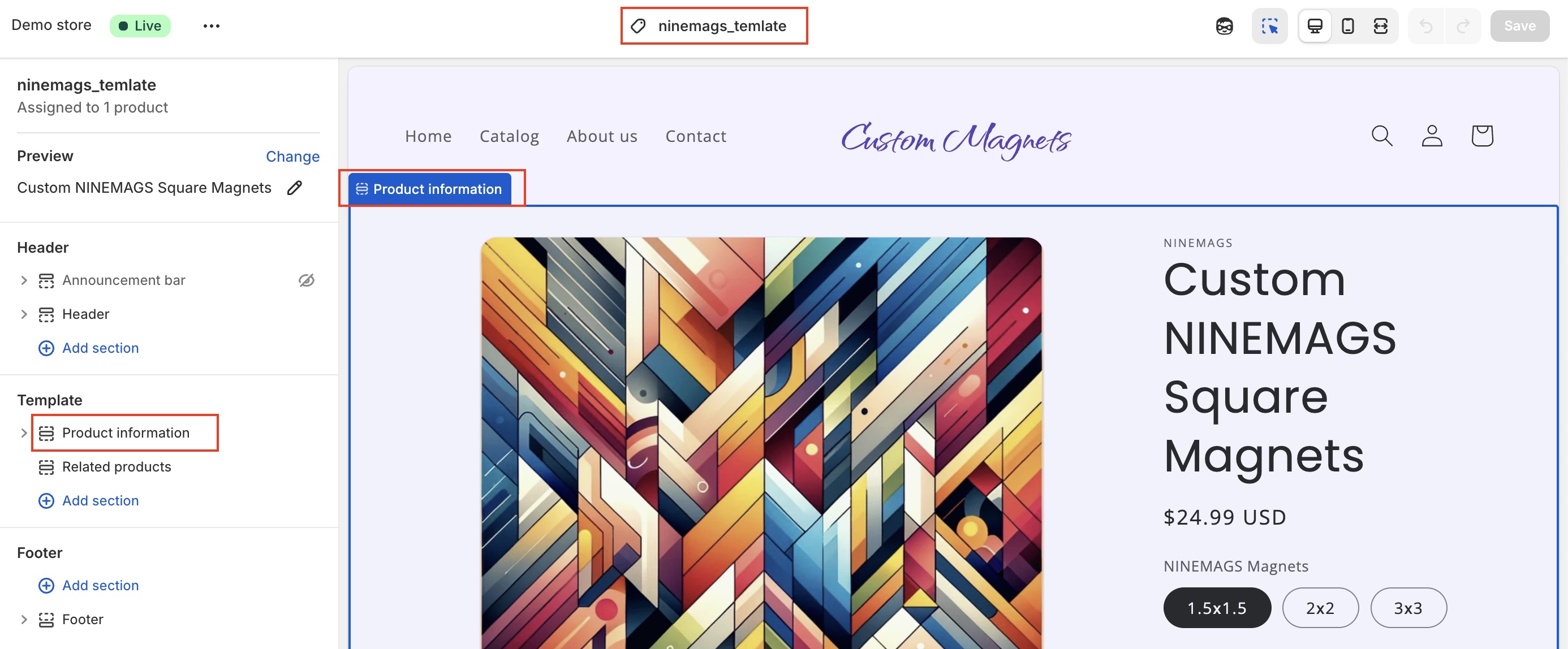Click Add section under Template
Image resolution: width=1568 pixels, height=649 pixels.
point(100,500)
